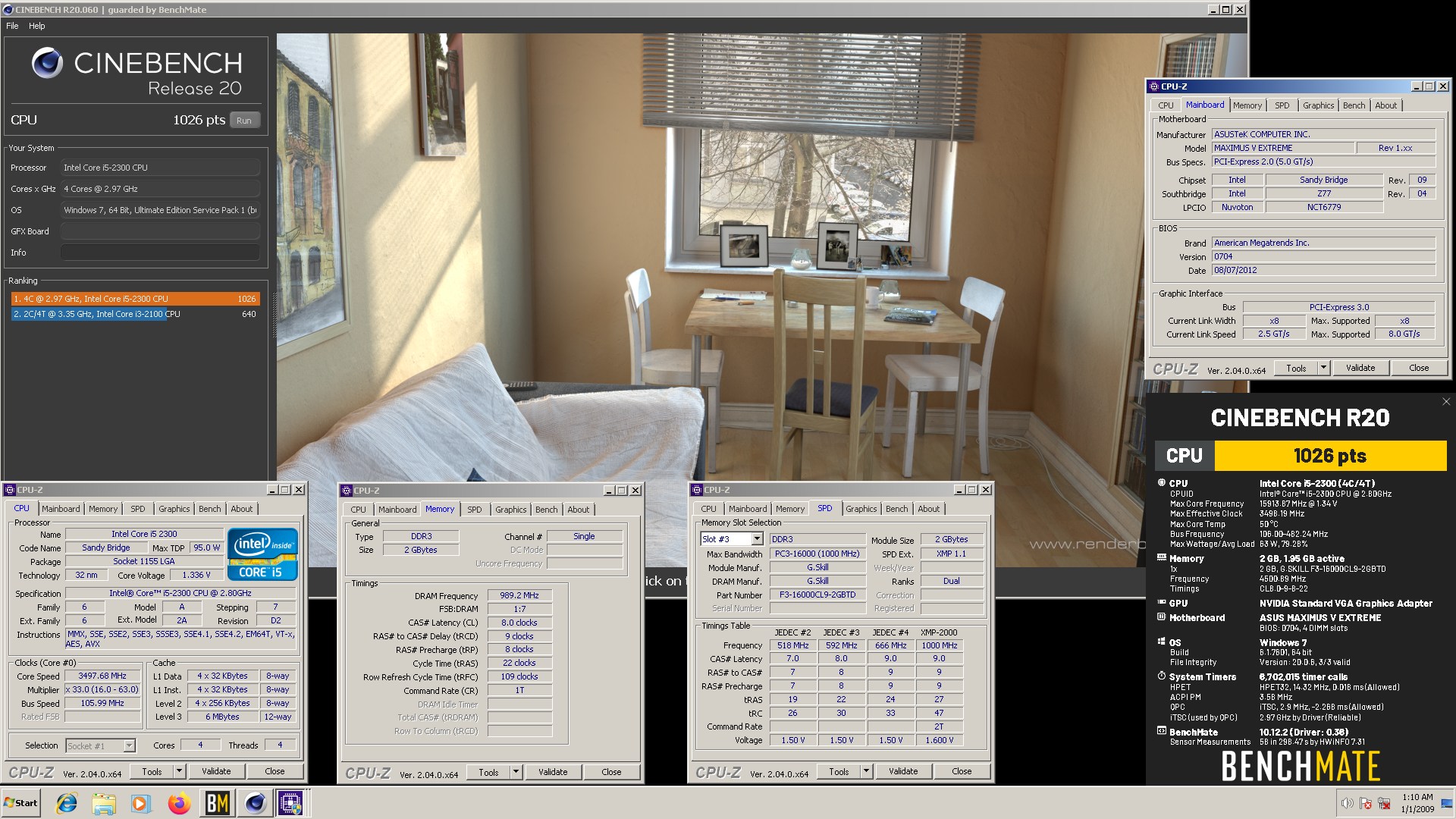Open the File menu in Cinebench
Image resolution: width=1456 pixels, height=819 pixels.
(12, 26)
